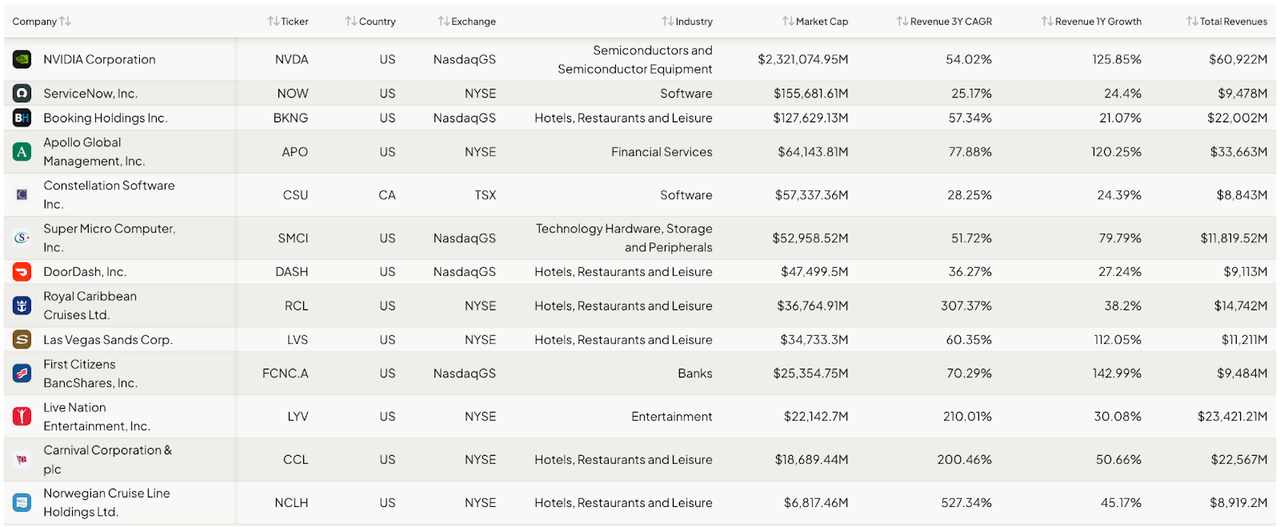Sort table by Revenue 3Y CAGR

click(x=943, y=21)
